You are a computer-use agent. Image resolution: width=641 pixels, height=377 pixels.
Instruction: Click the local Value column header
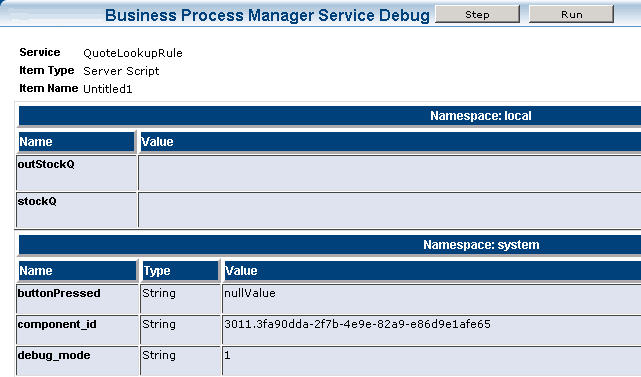click(390, 142)
